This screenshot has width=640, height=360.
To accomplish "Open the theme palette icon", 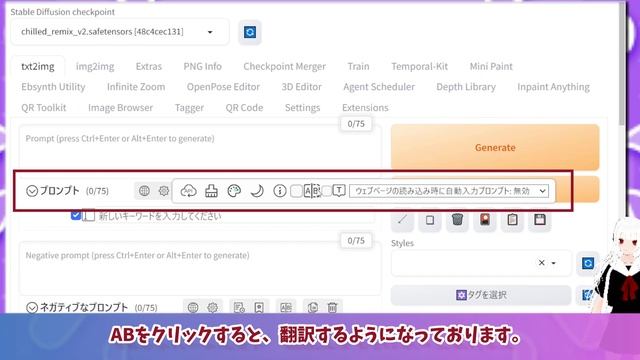I will point(234,191).
